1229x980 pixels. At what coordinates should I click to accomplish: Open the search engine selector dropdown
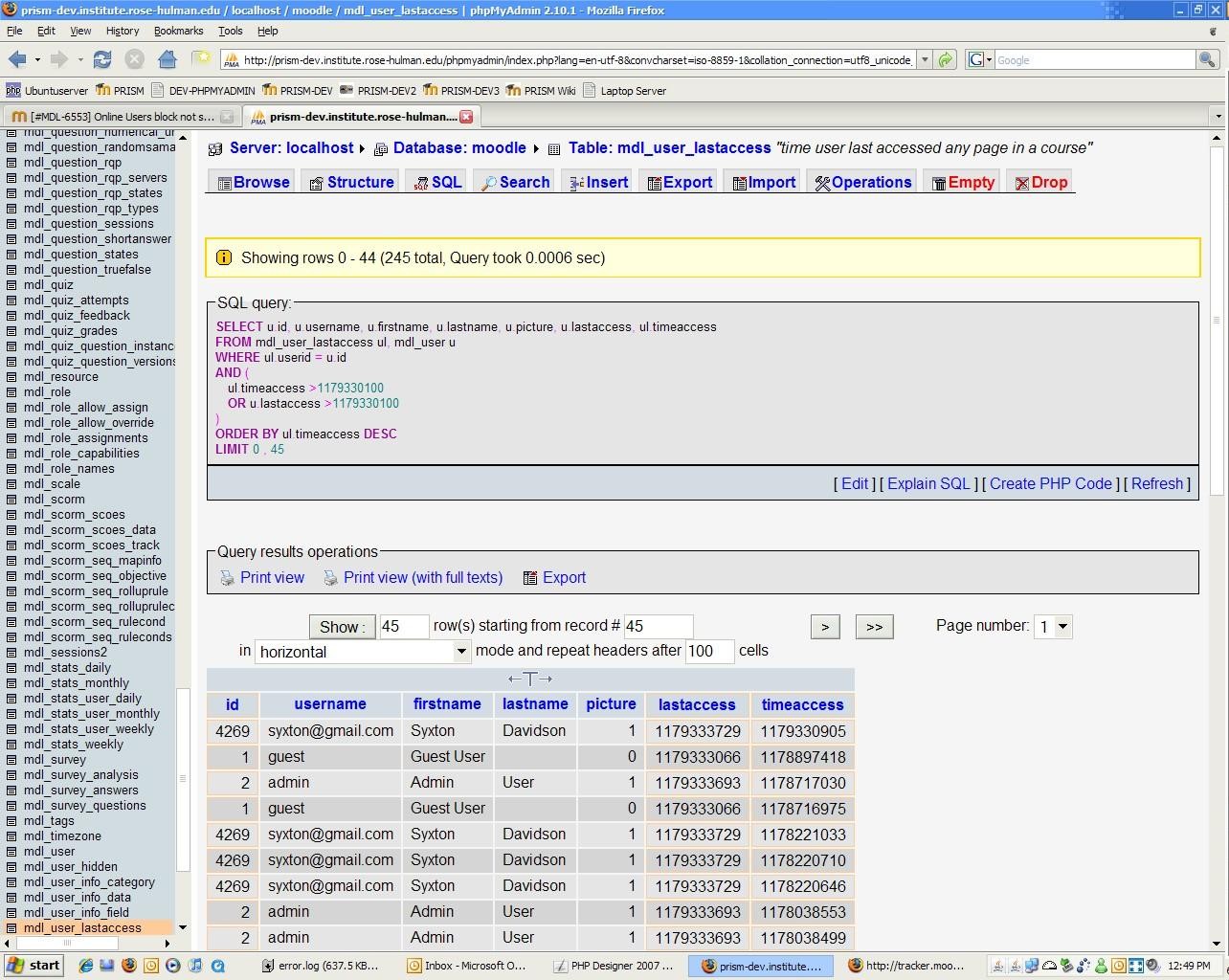[x=980, y=59]
